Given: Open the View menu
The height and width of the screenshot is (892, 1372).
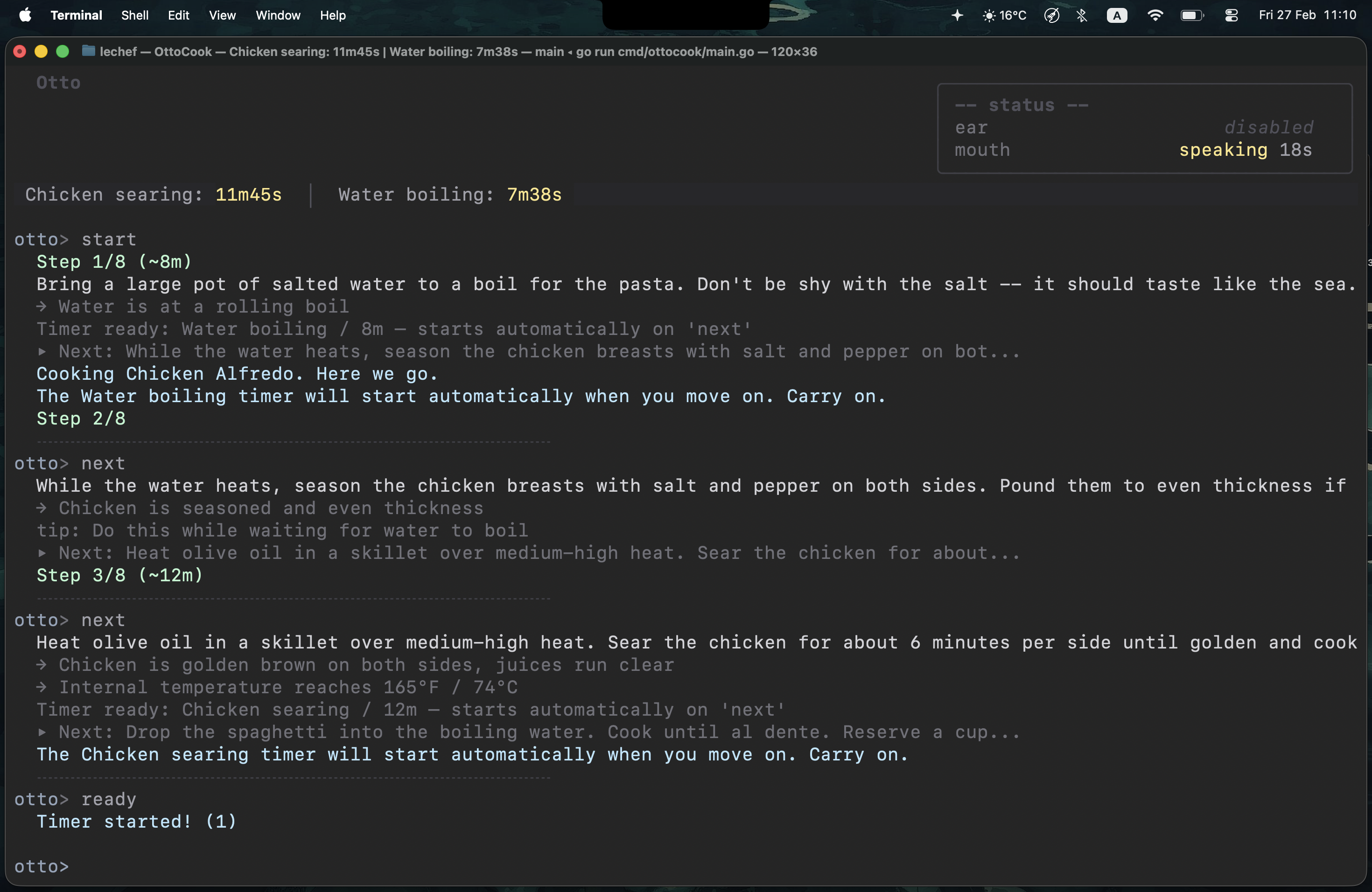Looking at the screenshot, I should tap(222, 15).
